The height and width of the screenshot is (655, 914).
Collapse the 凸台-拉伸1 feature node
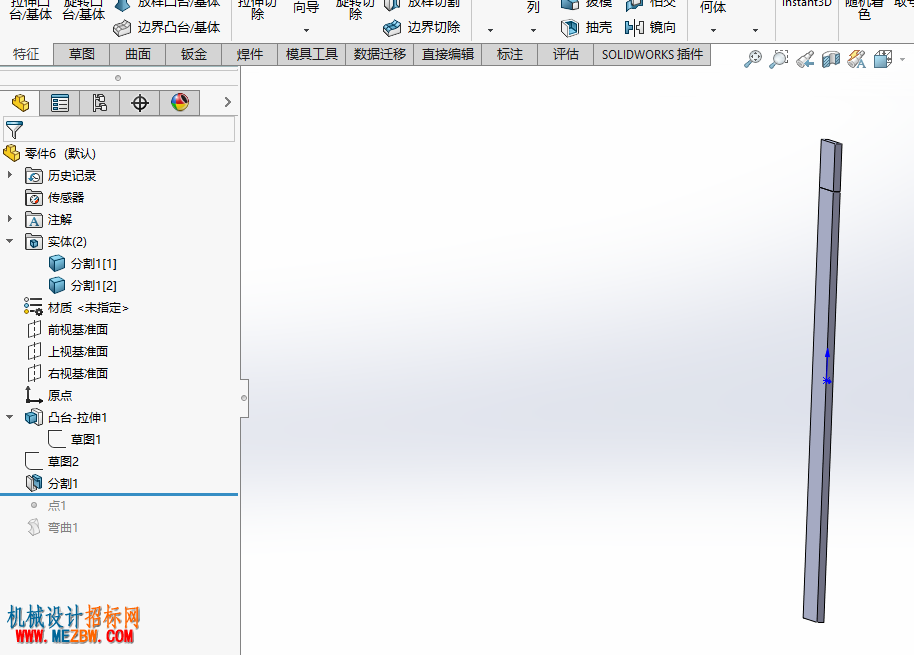[x=9, y=417]
